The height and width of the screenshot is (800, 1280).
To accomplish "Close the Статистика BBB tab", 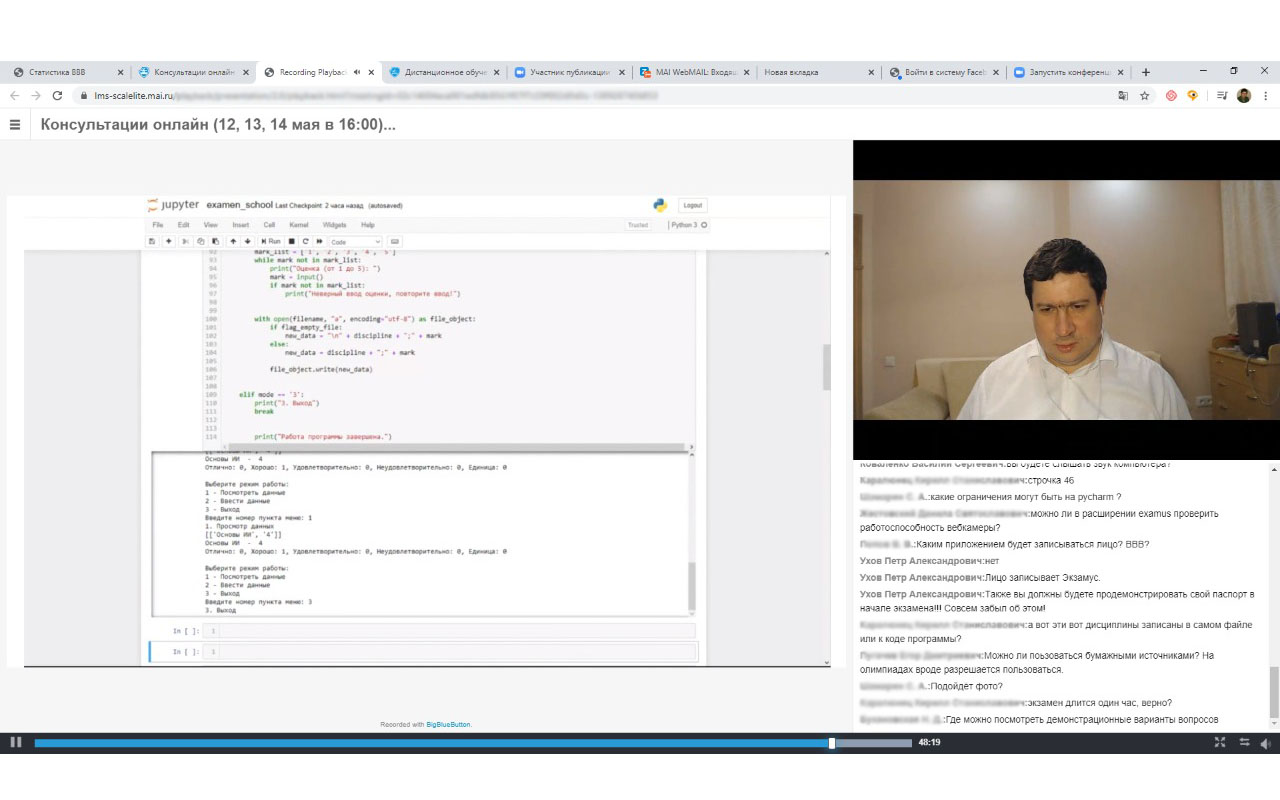I will pyautogui.click(x=121, y=72).
